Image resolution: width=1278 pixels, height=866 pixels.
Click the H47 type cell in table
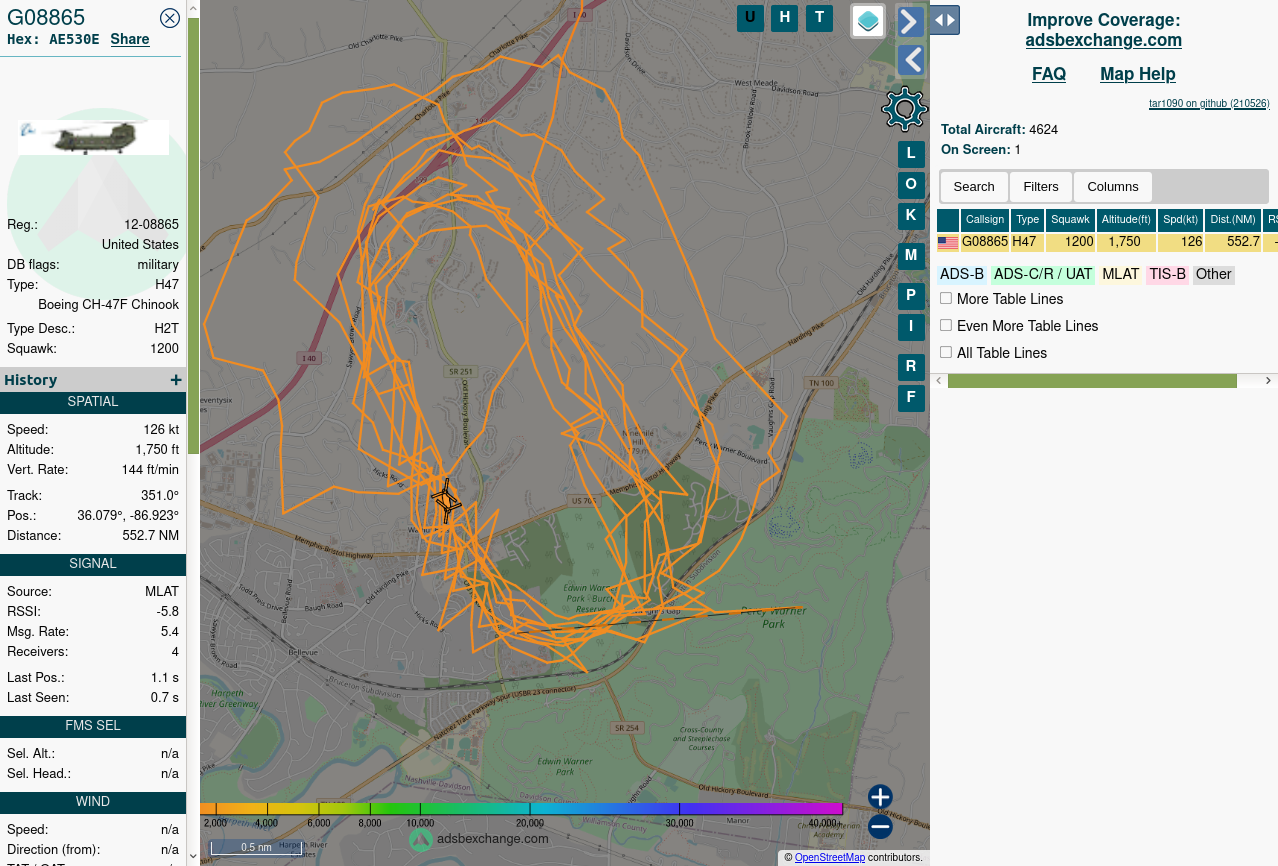point(1028,242)
